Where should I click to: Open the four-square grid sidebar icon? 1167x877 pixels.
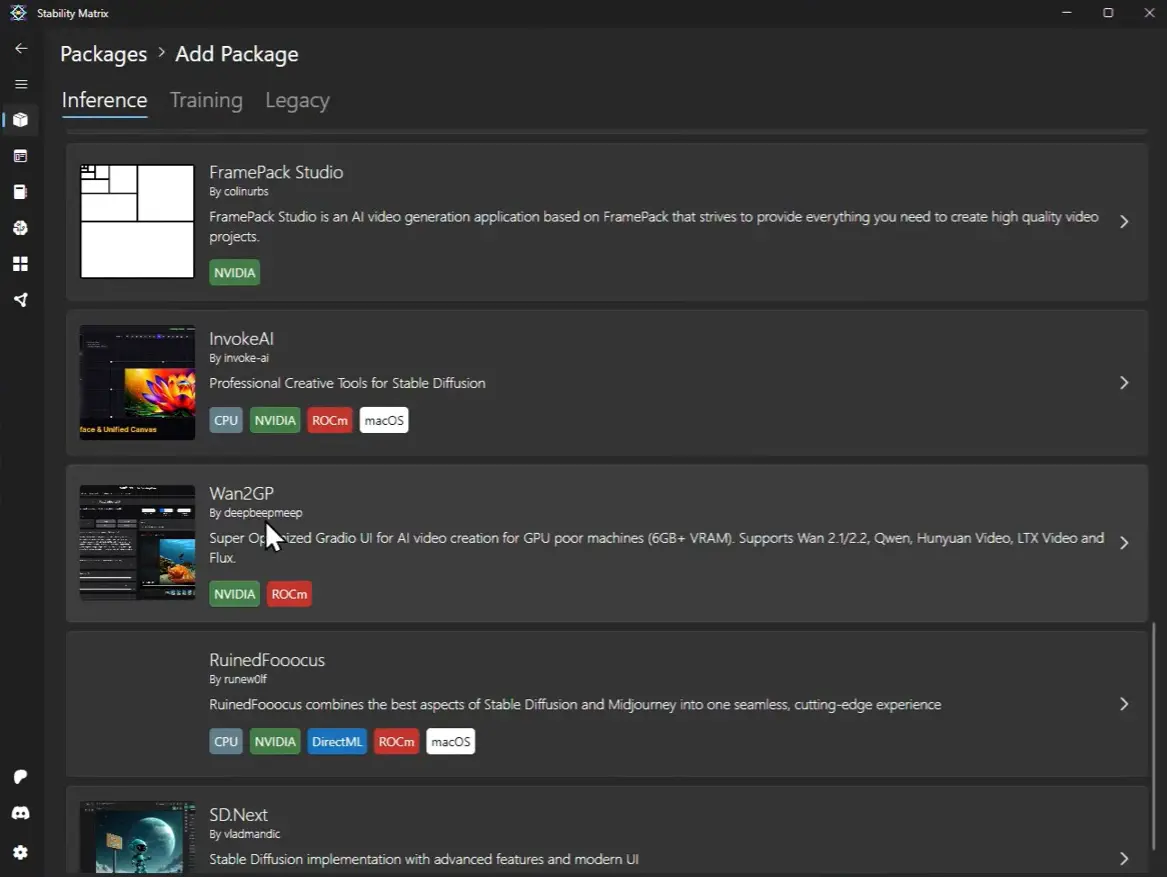click(x=21, y=264)
